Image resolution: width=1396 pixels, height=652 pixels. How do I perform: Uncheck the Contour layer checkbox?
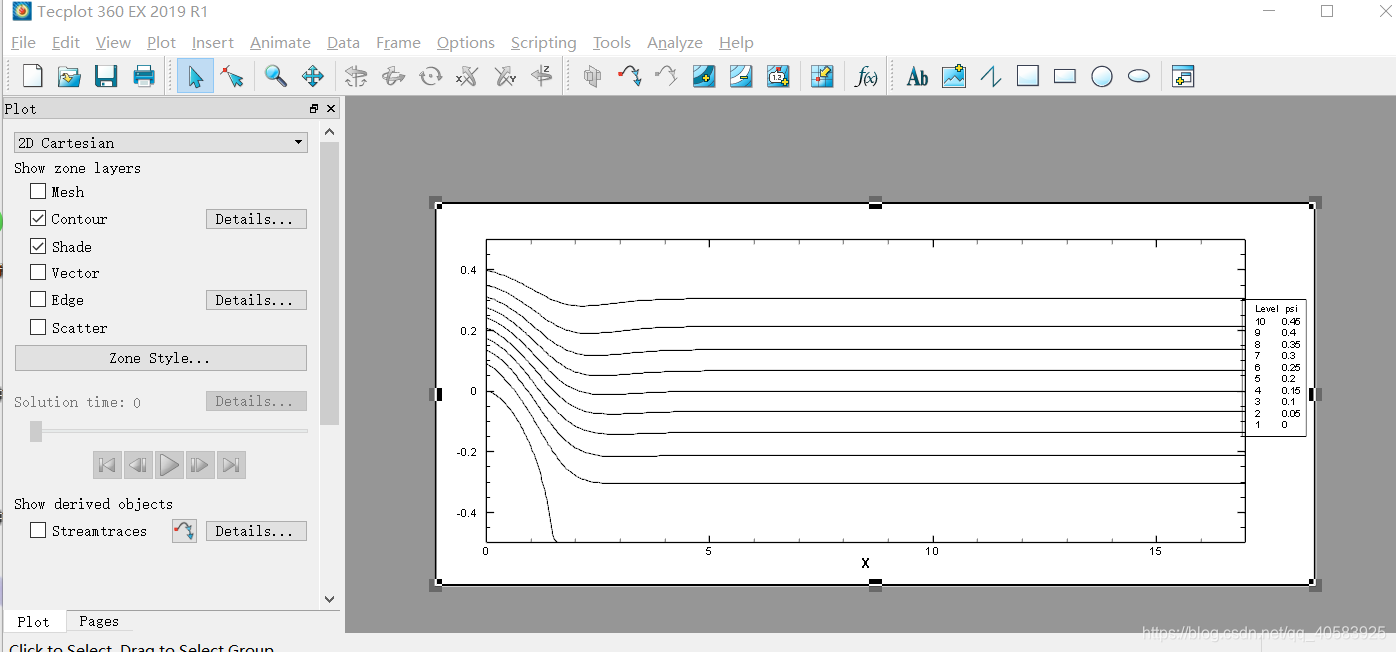click(x=38, y=218)
